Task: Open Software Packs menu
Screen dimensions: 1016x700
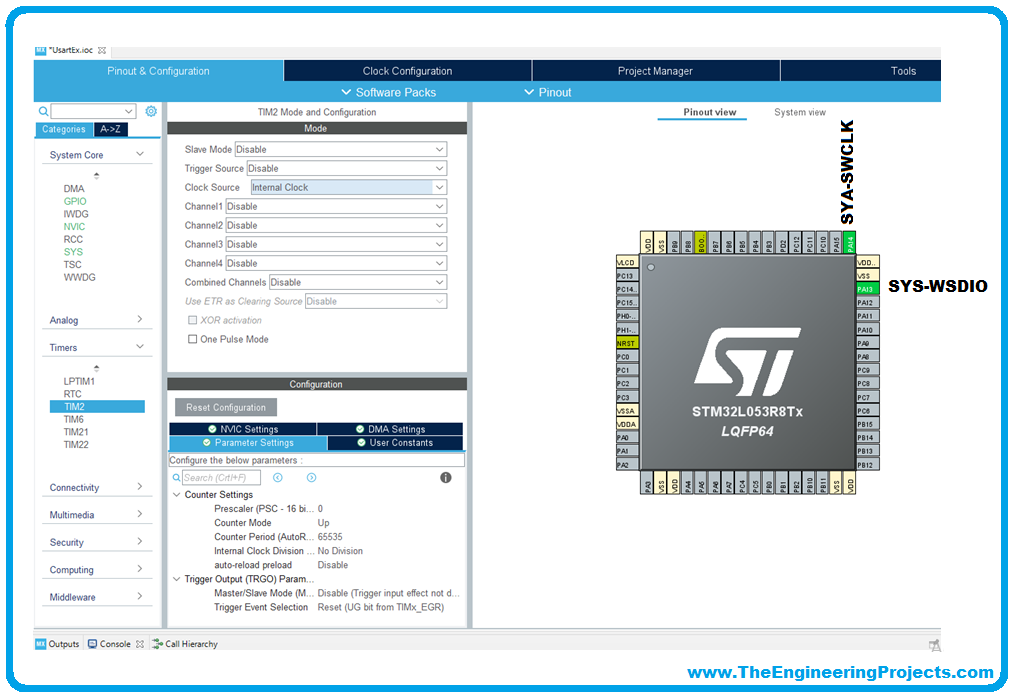Action: [x=389, y=92]
